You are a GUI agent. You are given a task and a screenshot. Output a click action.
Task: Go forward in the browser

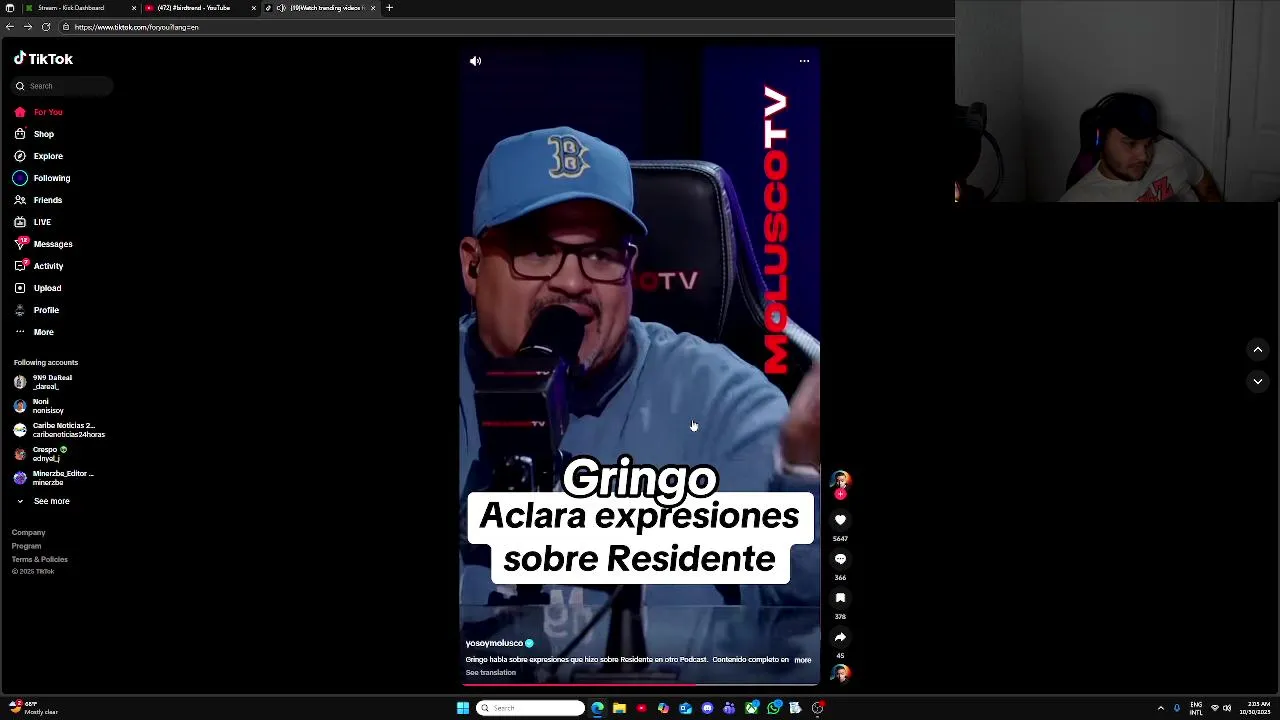tap(28, 27)
